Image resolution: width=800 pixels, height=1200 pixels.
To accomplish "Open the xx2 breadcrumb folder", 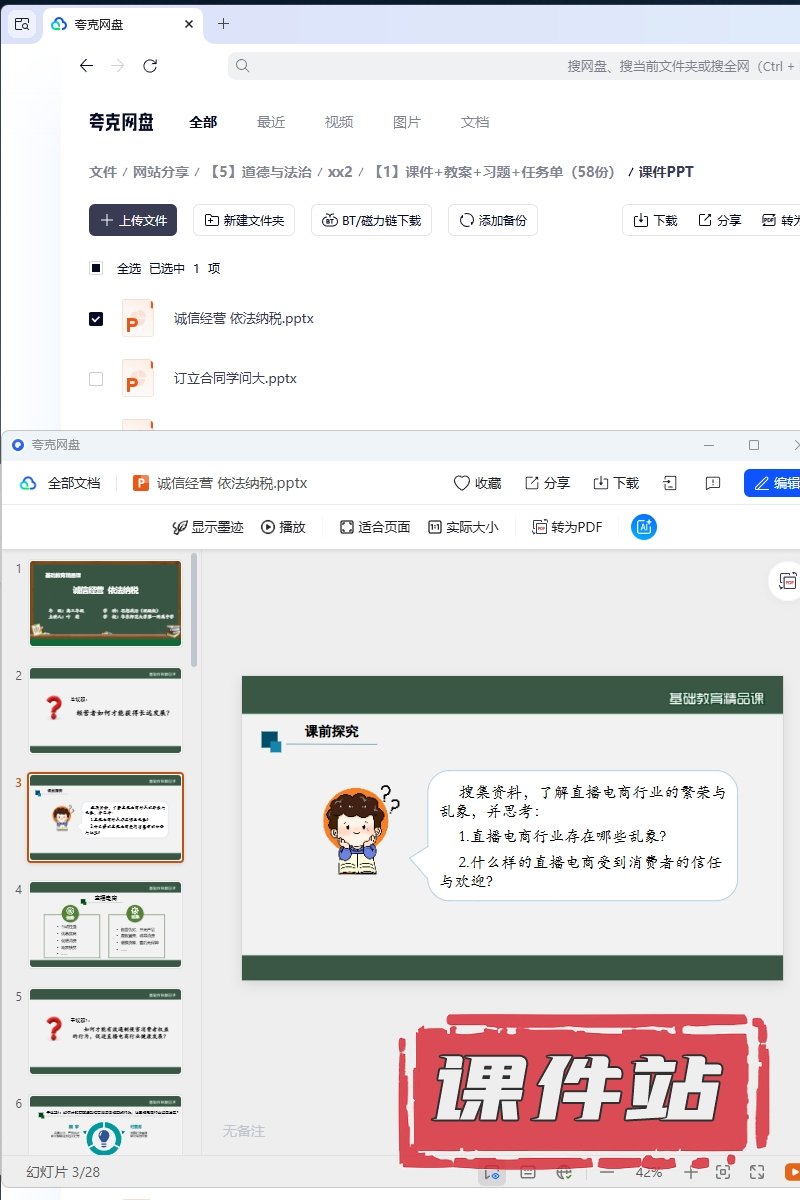I will [x=340, y=172].
